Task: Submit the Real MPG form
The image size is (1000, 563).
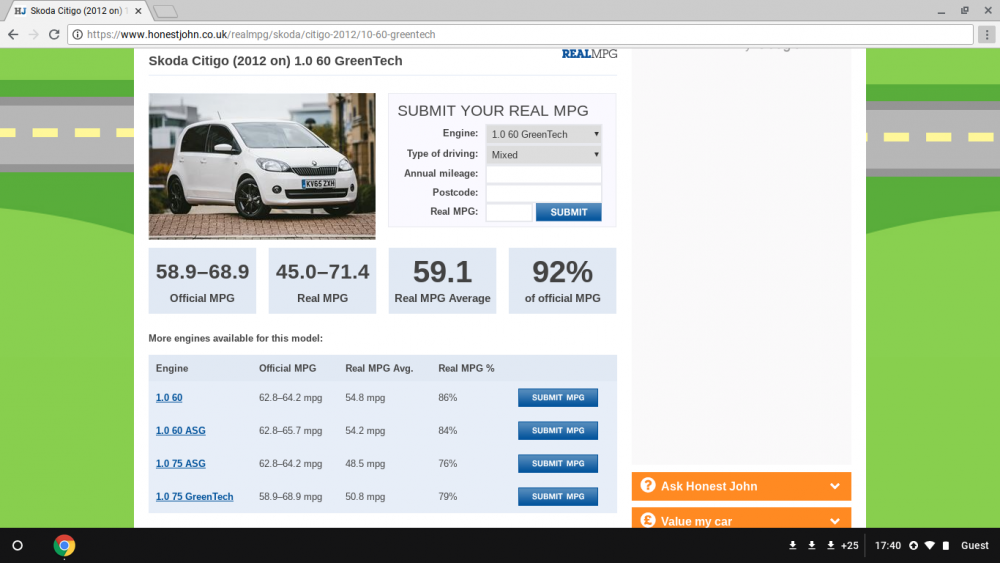Action: [x=568, y=212]
